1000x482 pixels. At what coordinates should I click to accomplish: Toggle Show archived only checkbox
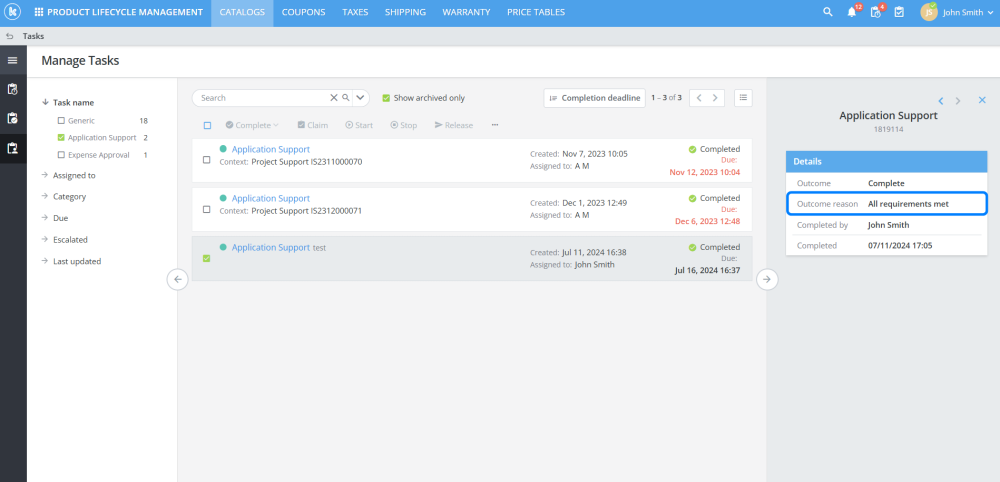tap(386, 98)
